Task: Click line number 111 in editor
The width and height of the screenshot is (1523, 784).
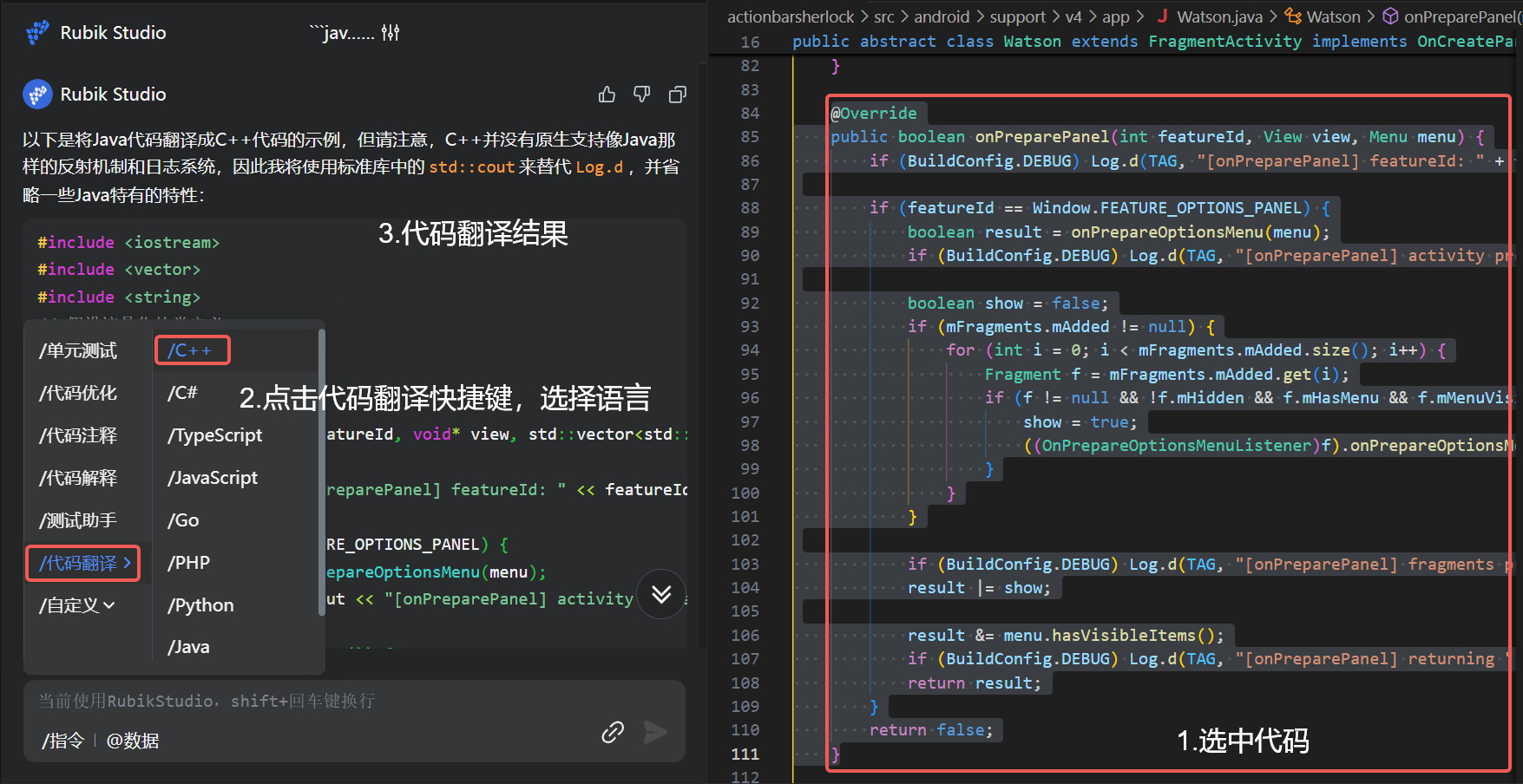Action: point(745,755)
